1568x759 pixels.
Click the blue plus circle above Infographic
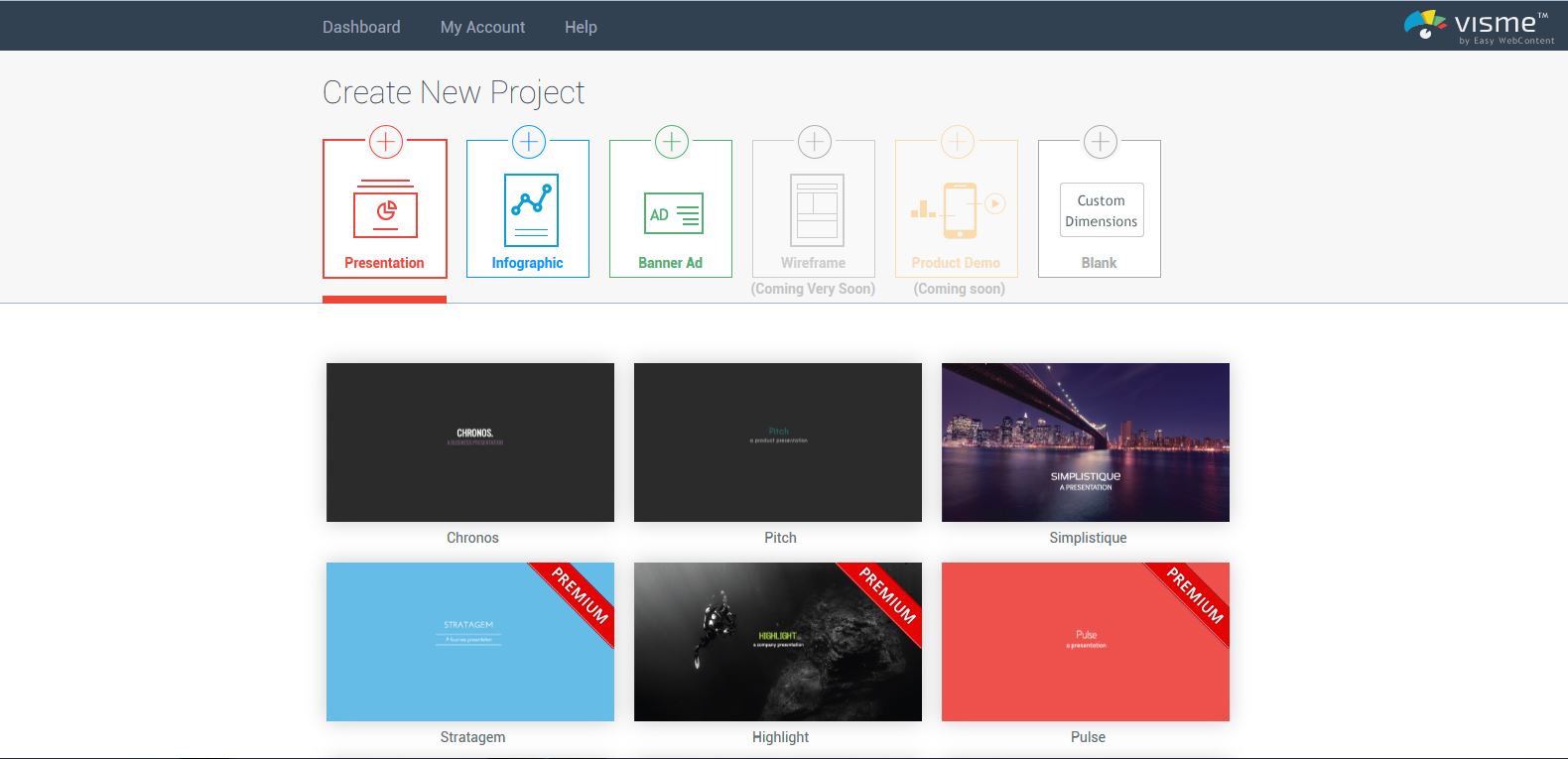(x=529, y=142)
